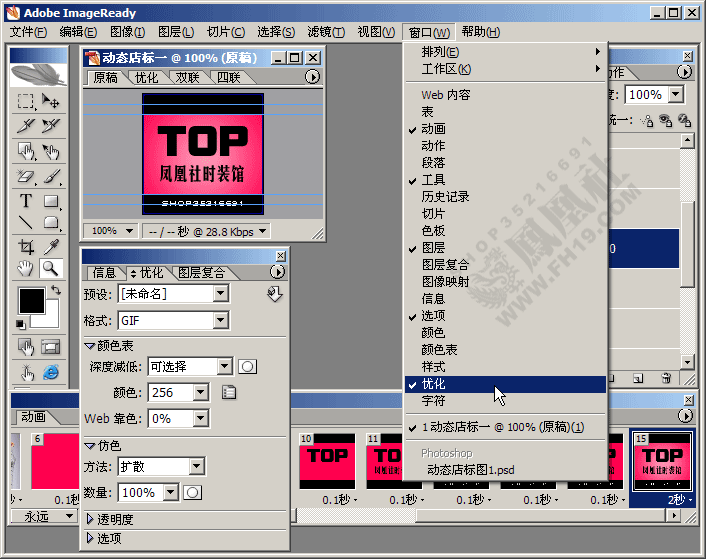The width and height of the screenshot is (706, 559).
Task: Select the Brush tool
Action: point(52,176)
